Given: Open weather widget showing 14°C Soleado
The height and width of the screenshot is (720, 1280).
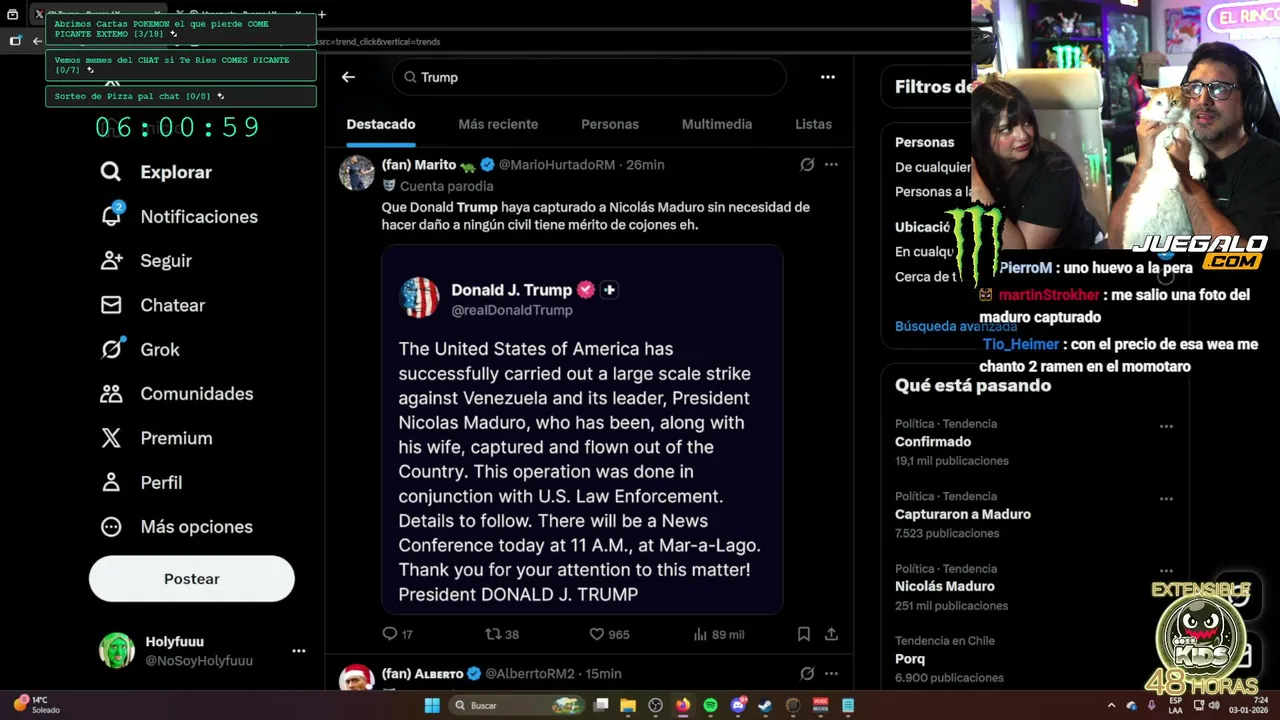Looking at the screenshot, I should pyautogui.click(x=36, y=705).
